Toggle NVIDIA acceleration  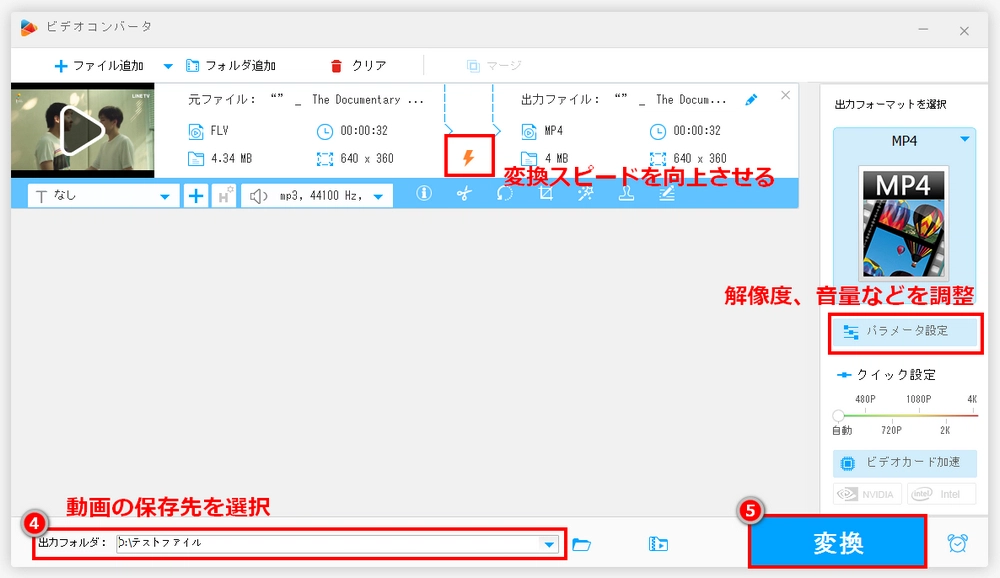(x=867, y=494)
